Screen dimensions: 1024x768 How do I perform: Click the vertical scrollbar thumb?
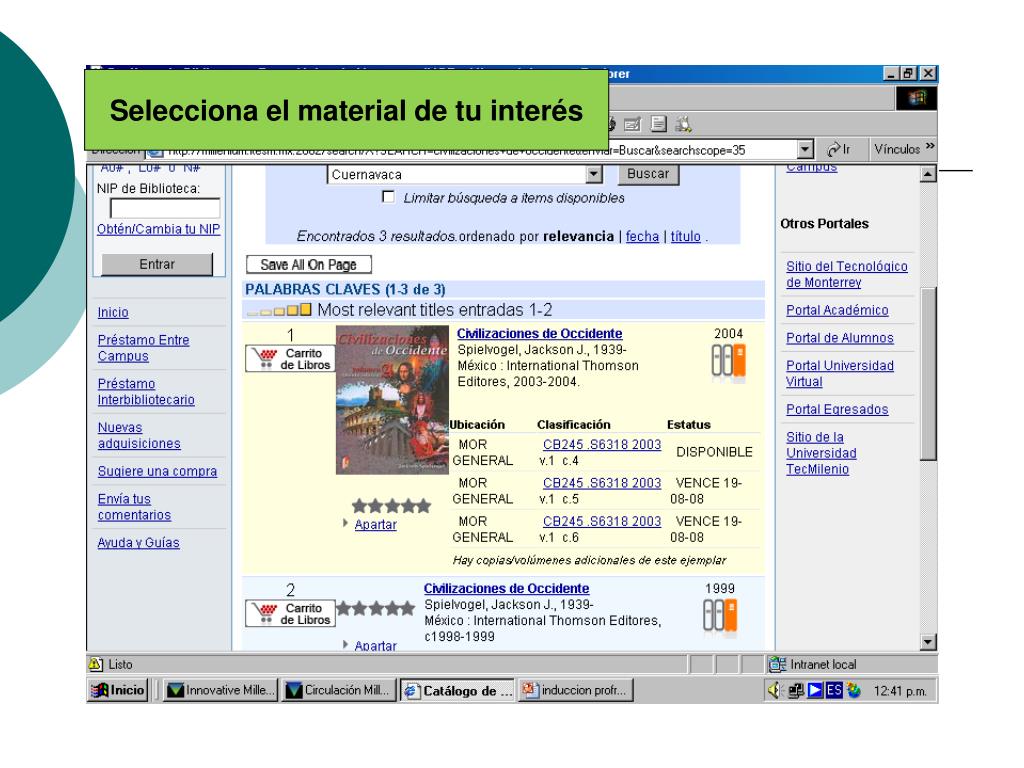(x=928, y=374)
